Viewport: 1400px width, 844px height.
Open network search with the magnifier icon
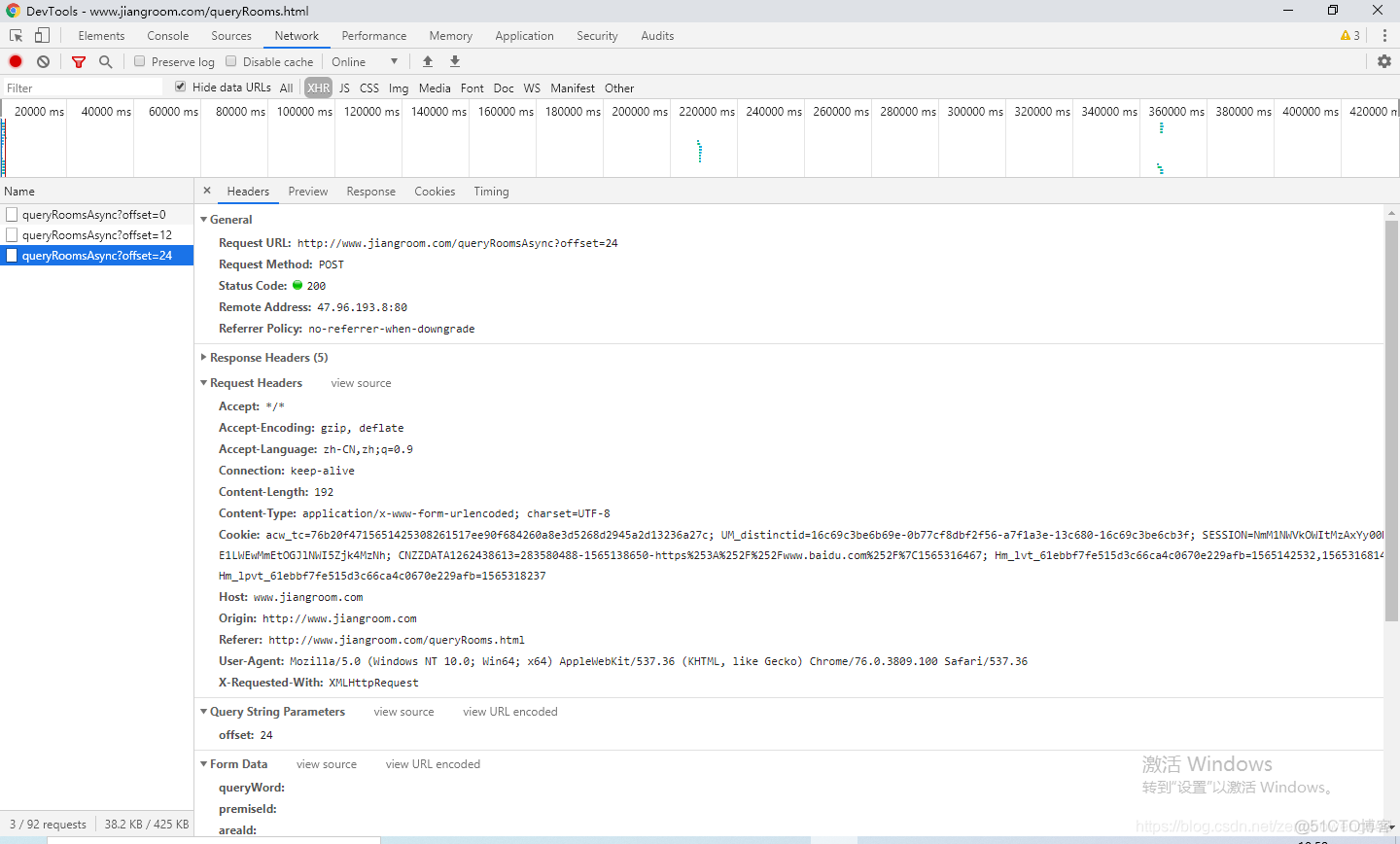point(105,61)
